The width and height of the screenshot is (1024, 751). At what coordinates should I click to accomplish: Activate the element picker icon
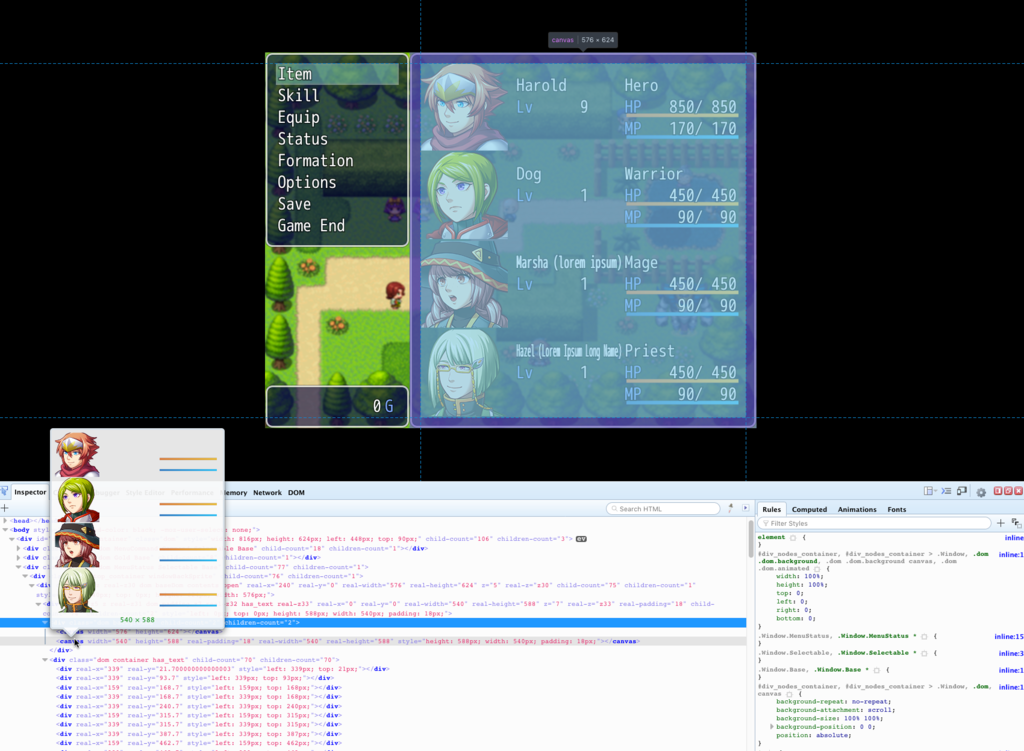point(4,492)
